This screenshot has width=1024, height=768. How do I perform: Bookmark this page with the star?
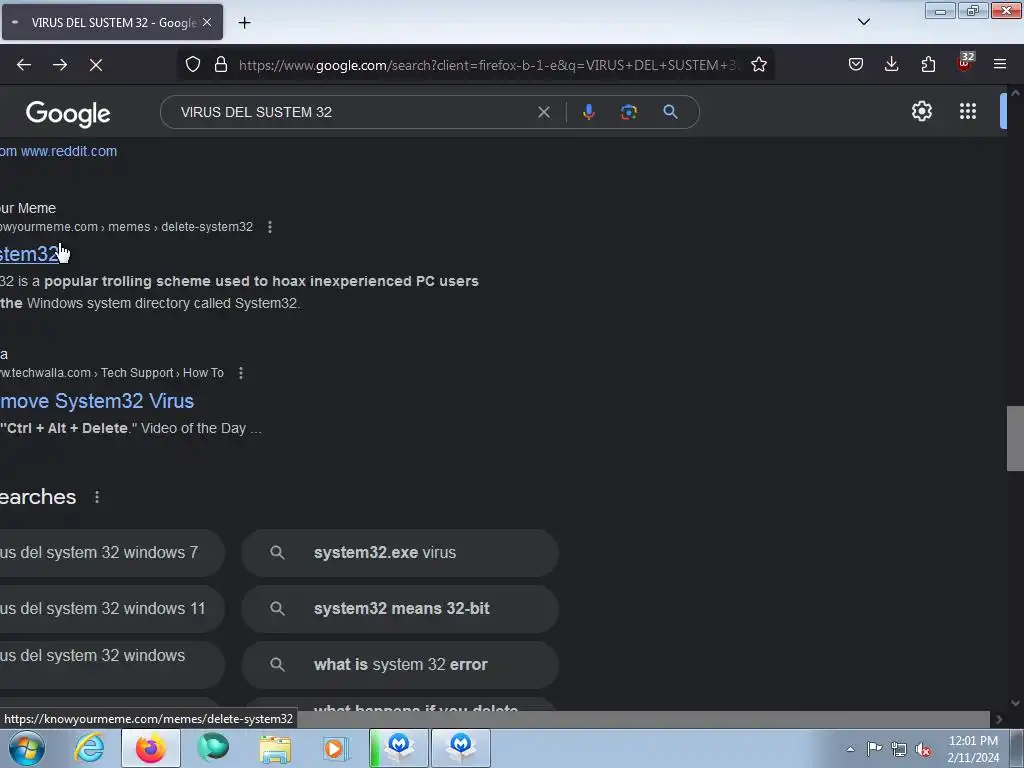(x=758, y=65)
